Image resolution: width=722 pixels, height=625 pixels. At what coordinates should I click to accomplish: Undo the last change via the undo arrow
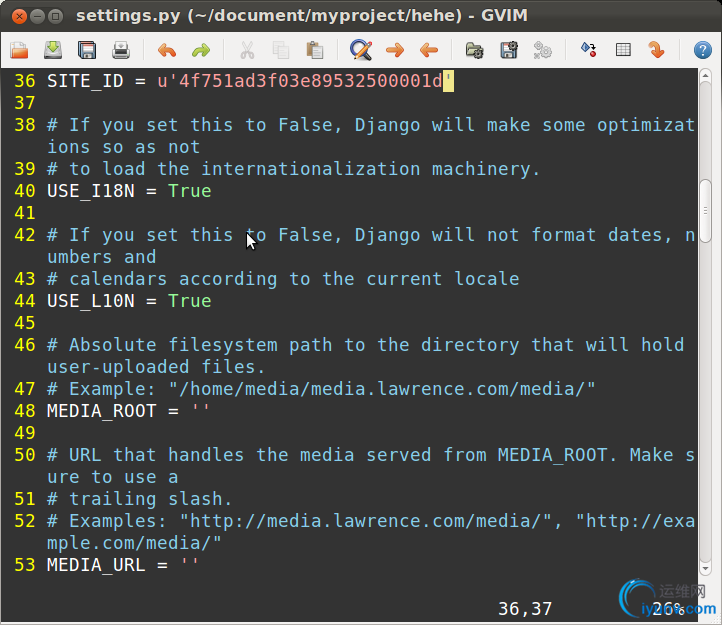(167, 50)
